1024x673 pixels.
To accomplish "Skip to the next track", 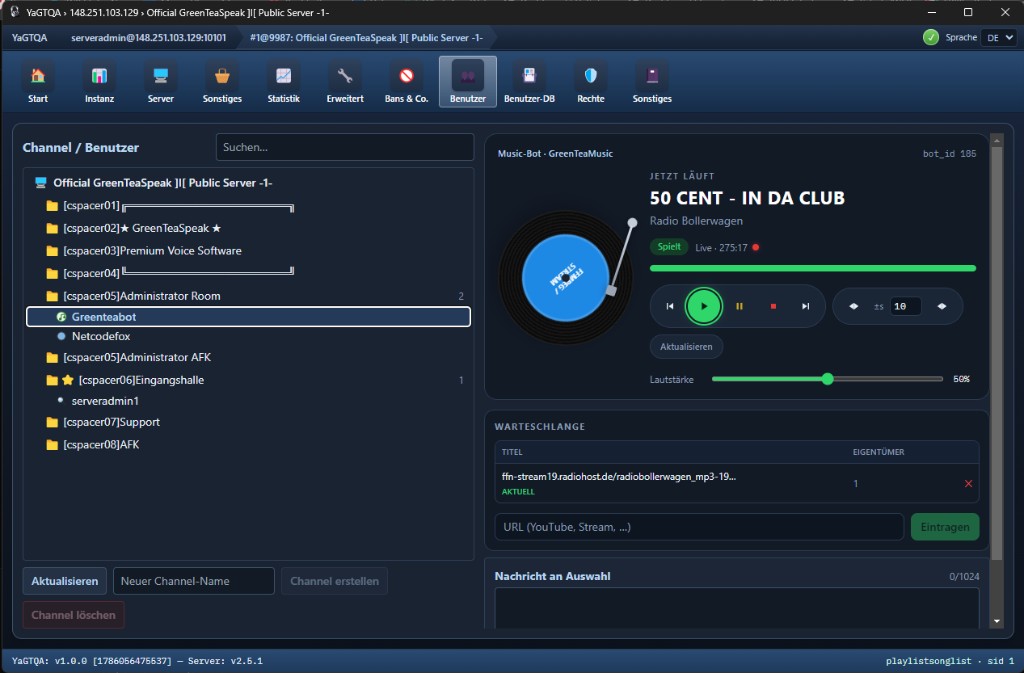I will coord(806,306).
